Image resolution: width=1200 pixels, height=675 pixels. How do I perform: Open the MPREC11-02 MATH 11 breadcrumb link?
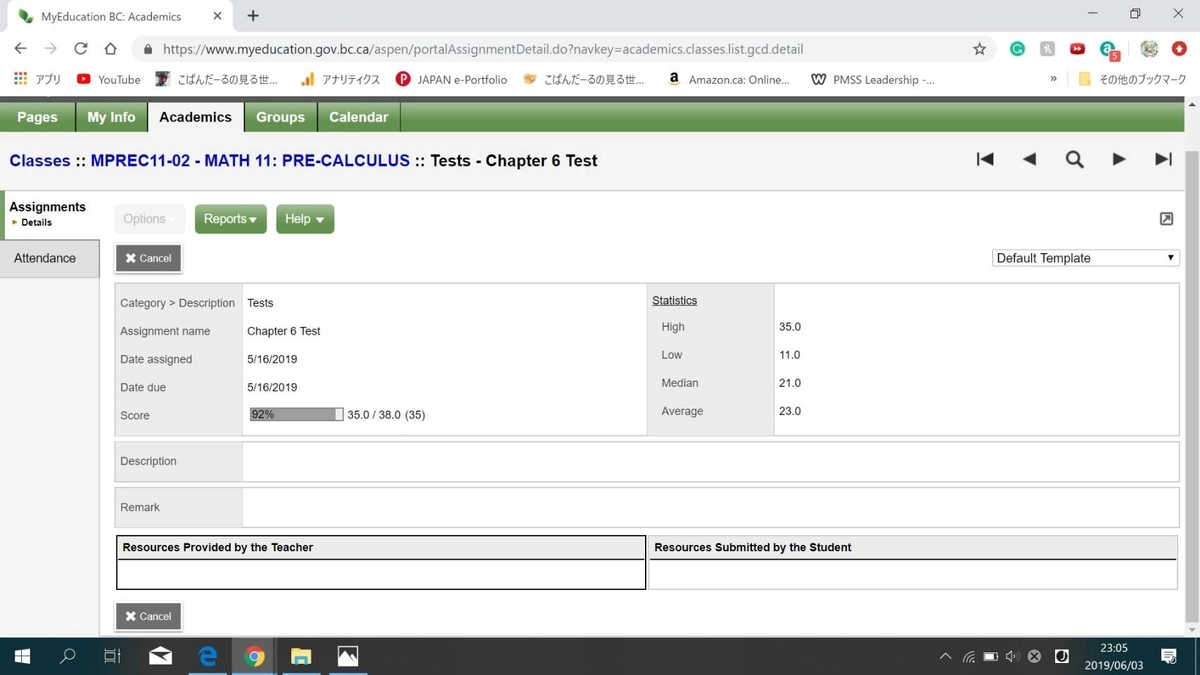[x=250, y=160]
